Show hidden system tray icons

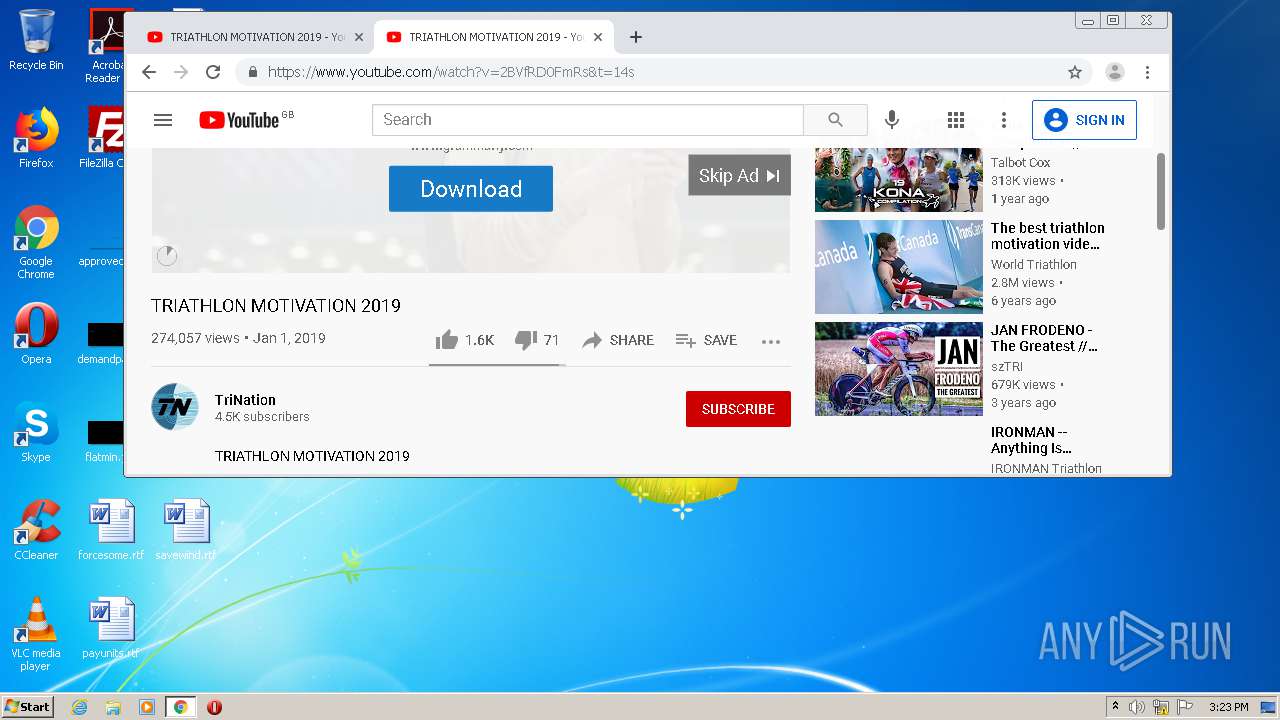point(1115,707)
